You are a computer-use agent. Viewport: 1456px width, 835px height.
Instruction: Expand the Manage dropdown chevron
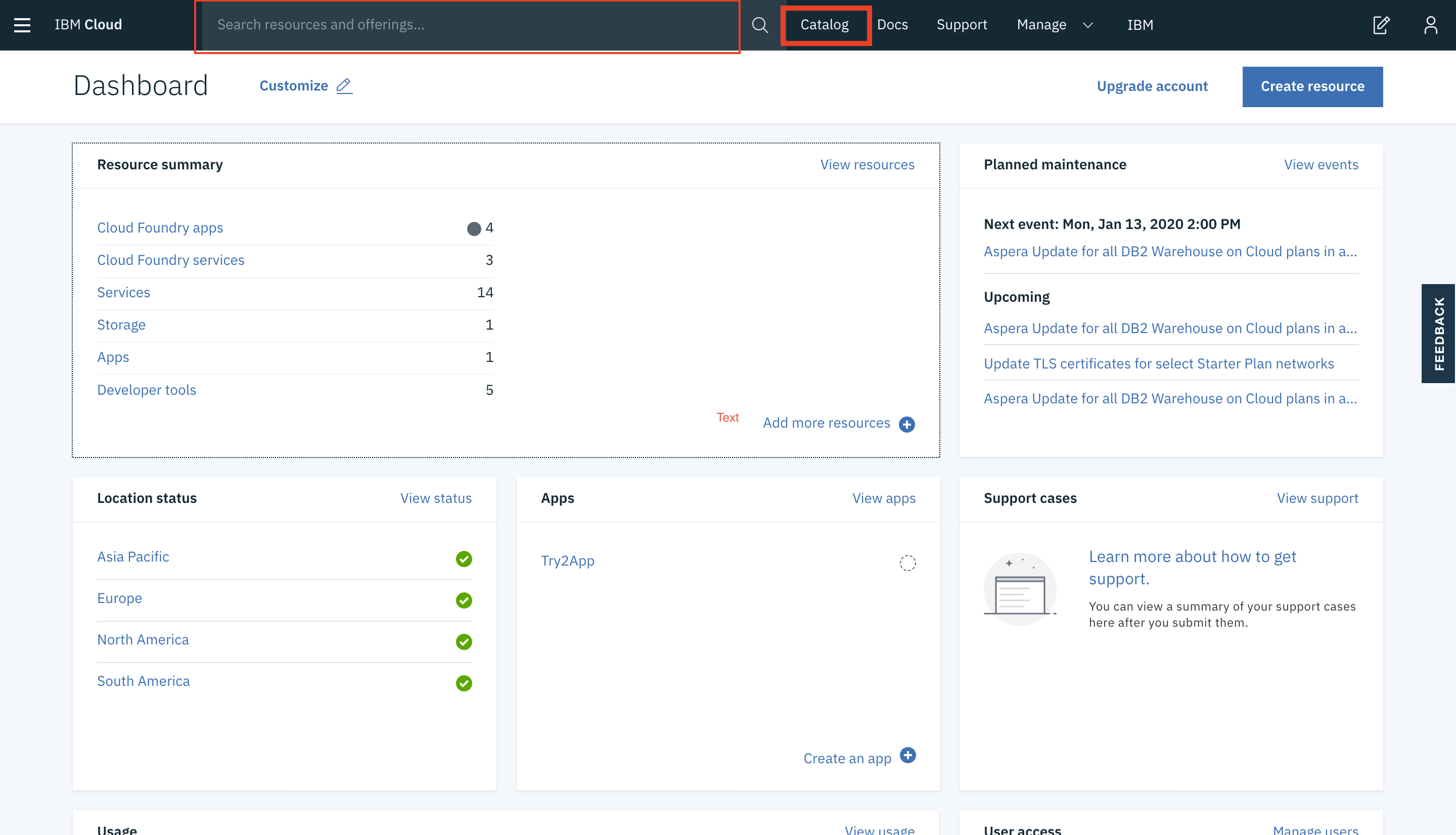(x=1087, y=25)
